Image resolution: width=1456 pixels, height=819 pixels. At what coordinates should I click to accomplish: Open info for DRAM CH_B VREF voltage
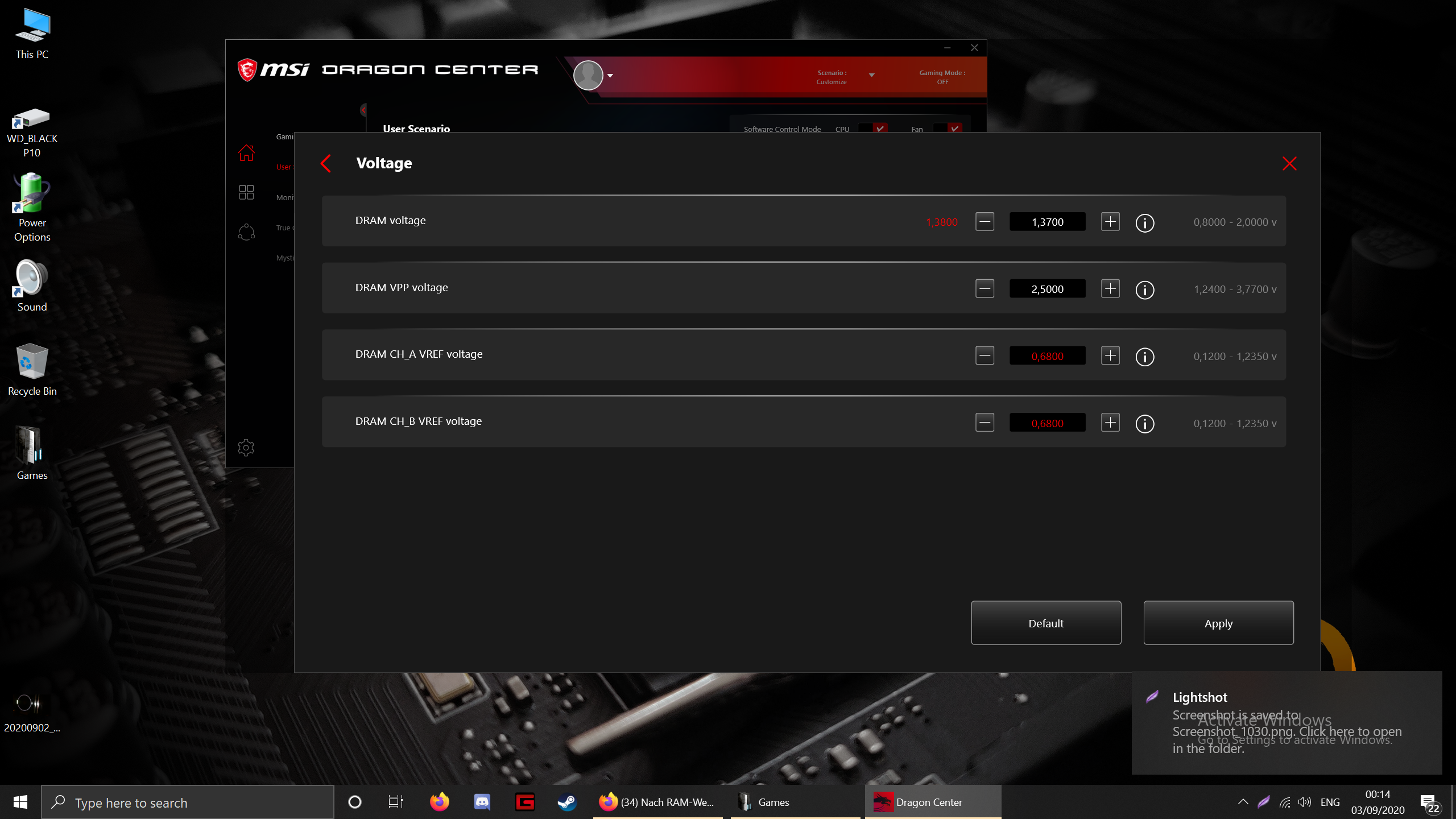1144,423
